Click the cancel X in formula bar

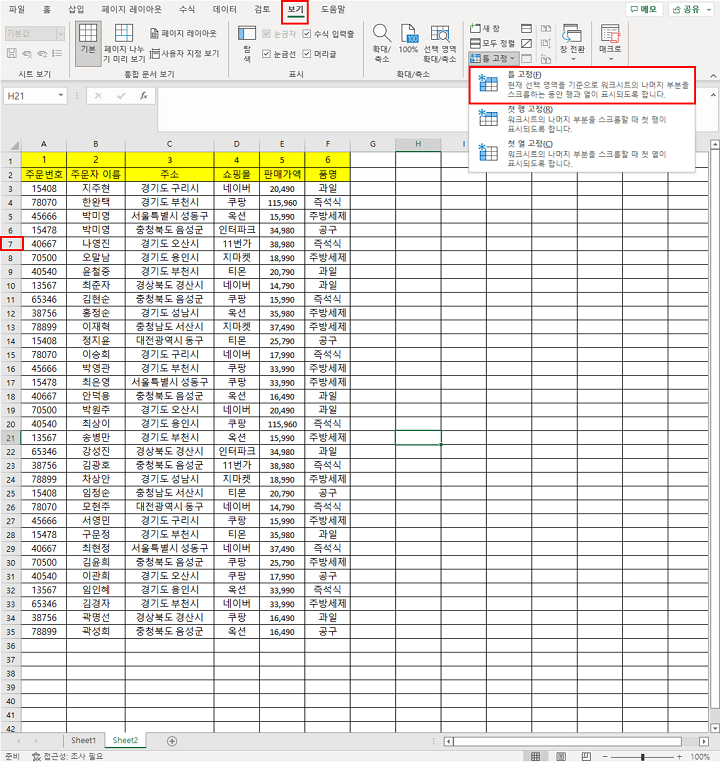[x=98, y=96]
